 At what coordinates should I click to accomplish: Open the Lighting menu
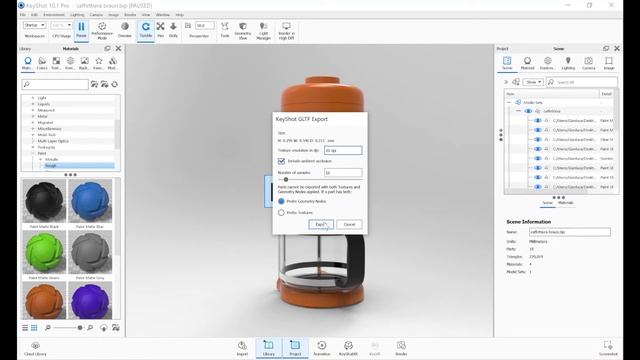click(x=77, y=15)
